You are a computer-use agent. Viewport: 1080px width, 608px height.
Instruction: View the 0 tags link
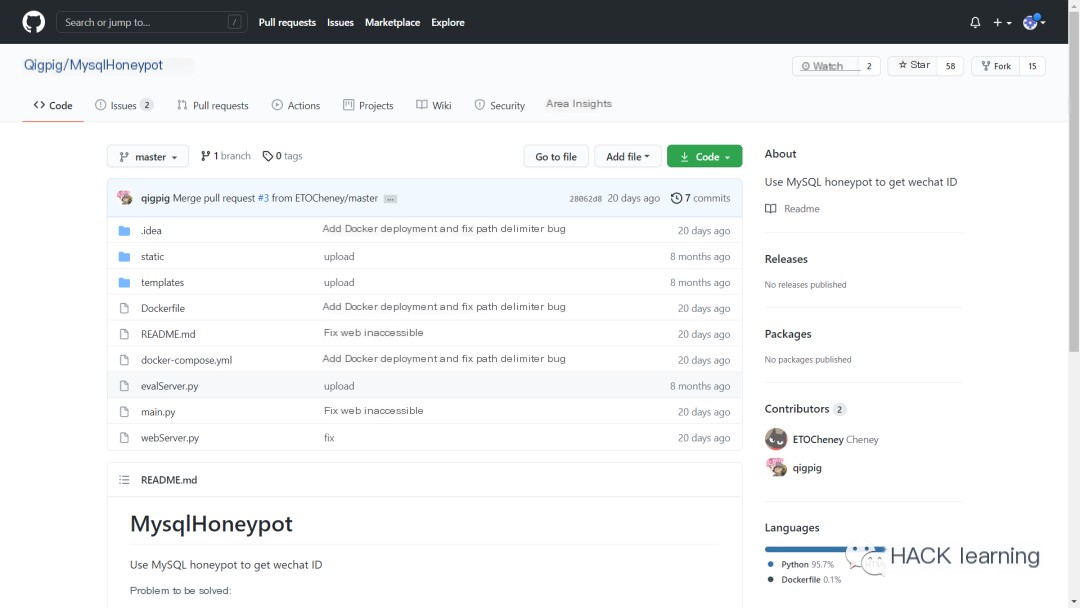click(282, 156)
